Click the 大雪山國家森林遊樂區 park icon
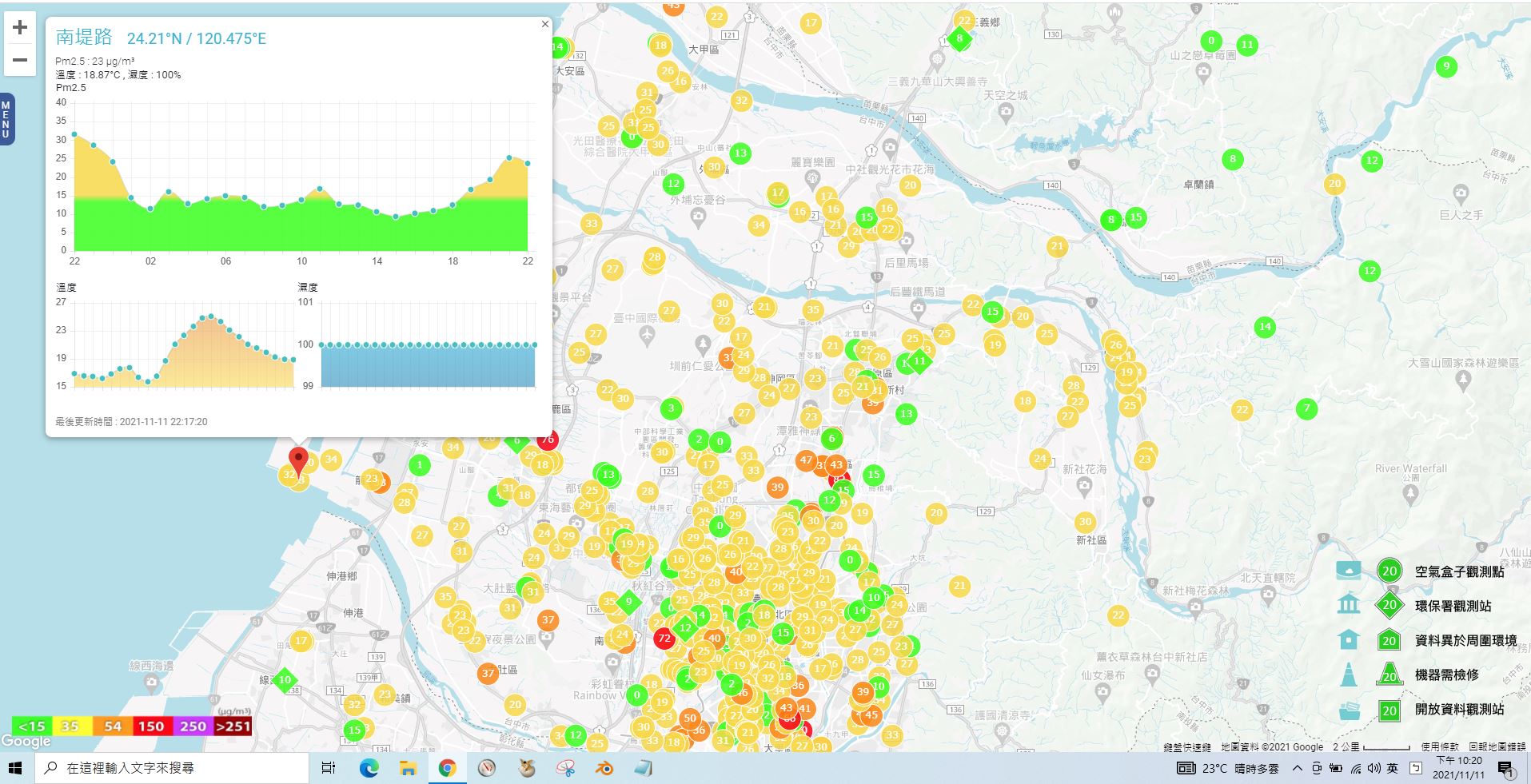 (x=1463, y=381)
